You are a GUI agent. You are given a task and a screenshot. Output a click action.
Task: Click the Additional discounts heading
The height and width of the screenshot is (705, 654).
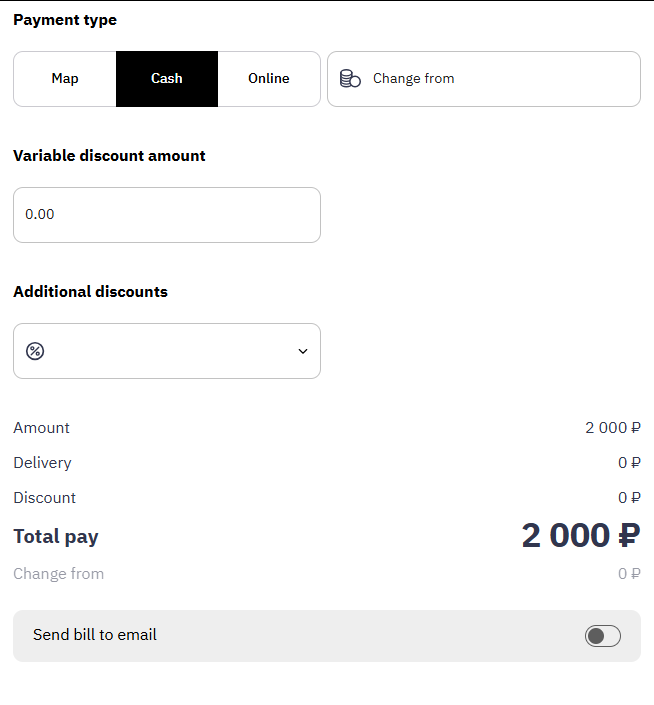(90, 292)
